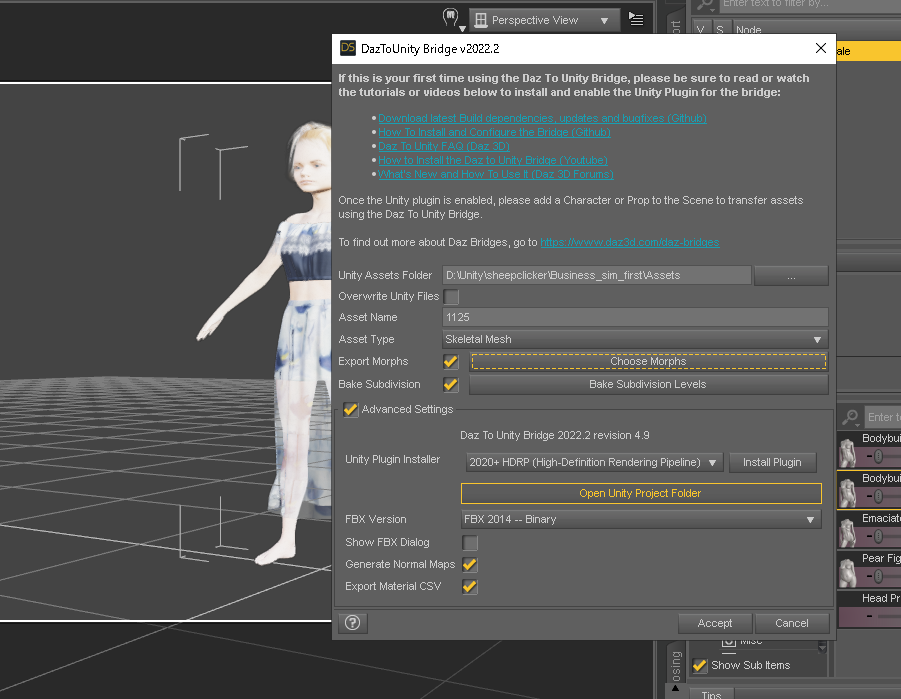The height and width of the screenshot is (699, 901).
Task: Open FBX Version dropdown
Action: point(641,519)
